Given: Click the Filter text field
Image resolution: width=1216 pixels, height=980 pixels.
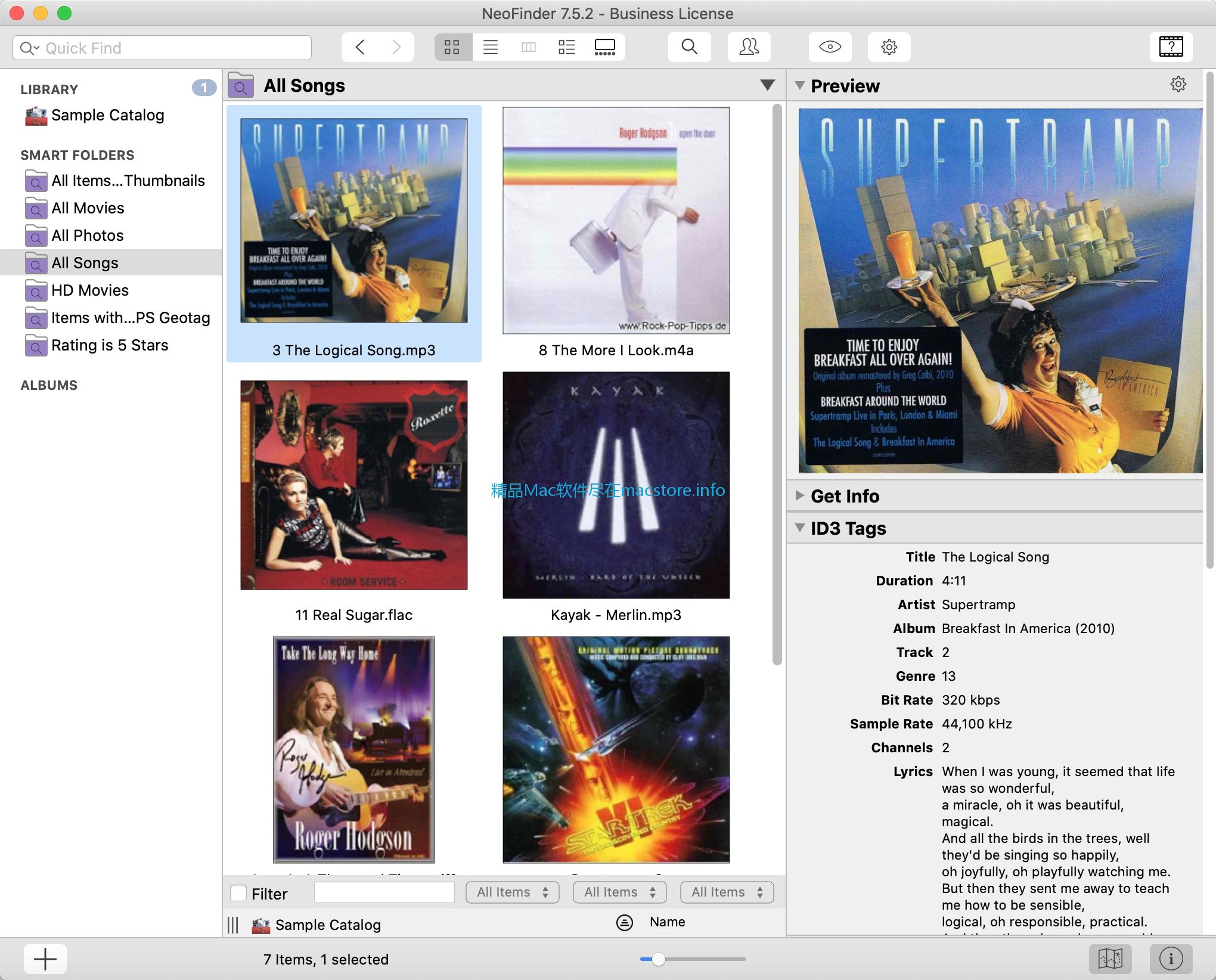Looking at the screenshot, I should pyautogui.click(x=384, y=892).
